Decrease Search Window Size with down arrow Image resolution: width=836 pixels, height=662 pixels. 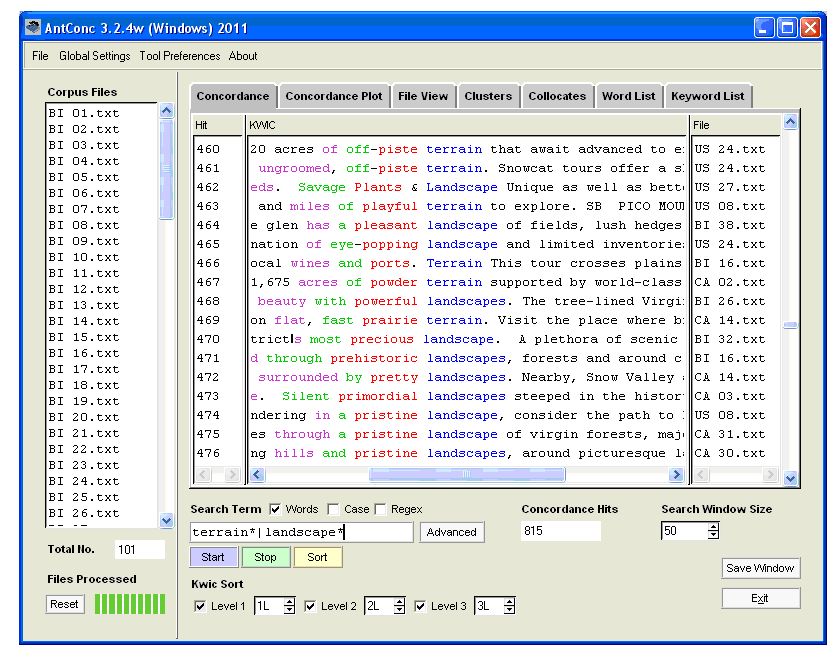[713, 535]
